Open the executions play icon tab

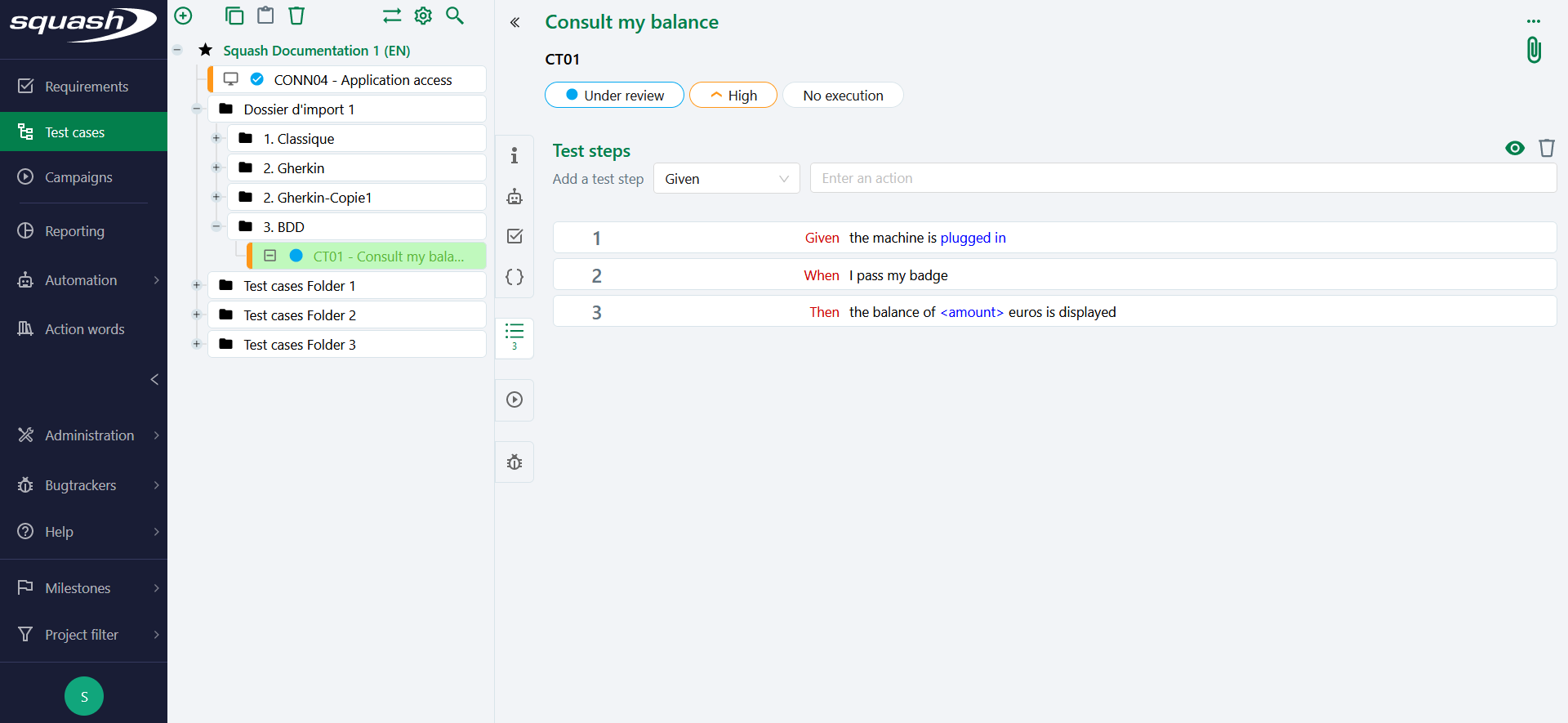(x=514, y=399)
